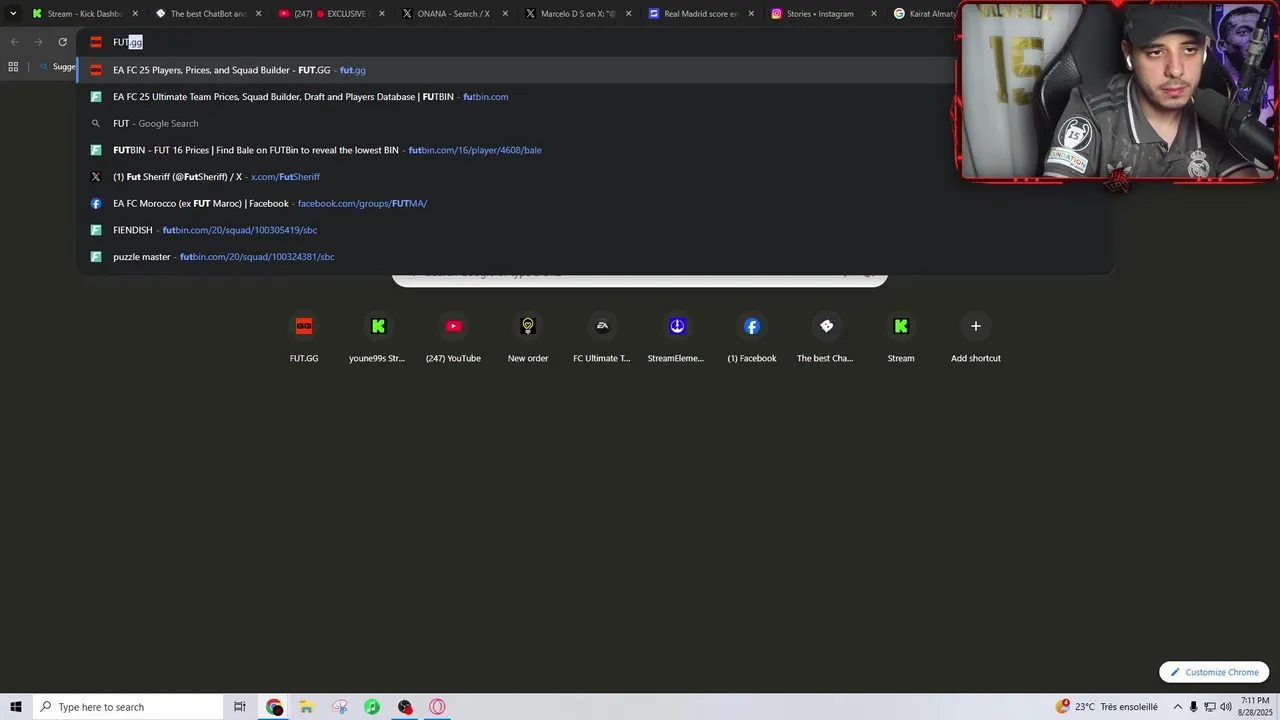
Task: Open the Apps grid icon in bookmarks bar
Action: click(x=13, y=67)
